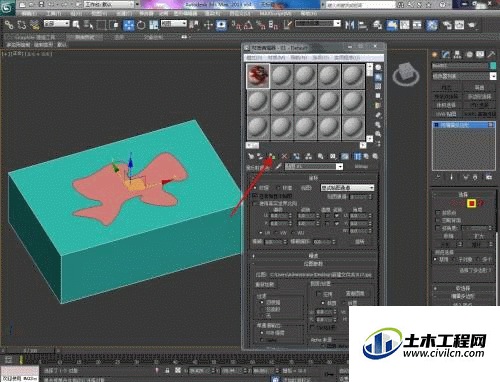Select the Unlink Selection tool
The height and width of the screenshot is (382, 500).
(x=22, y=25)
